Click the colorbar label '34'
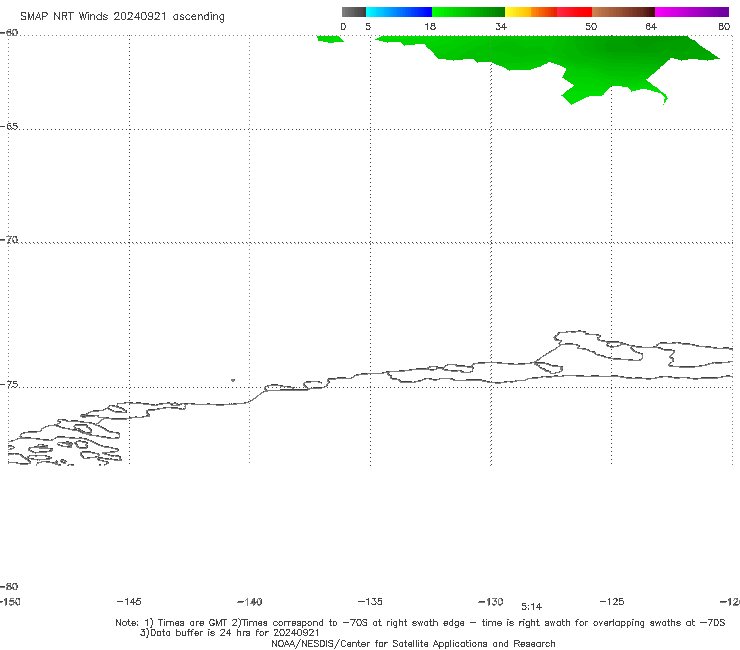The image size is (740, 650). (501, 27)
